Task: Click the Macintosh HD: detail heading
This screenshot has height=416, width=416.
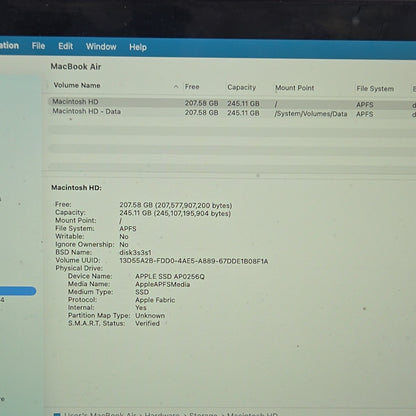Action: coord(76,188)
